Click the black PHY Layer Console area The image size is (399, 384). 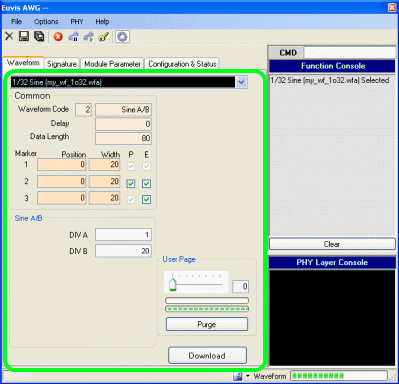coord(332,318)
